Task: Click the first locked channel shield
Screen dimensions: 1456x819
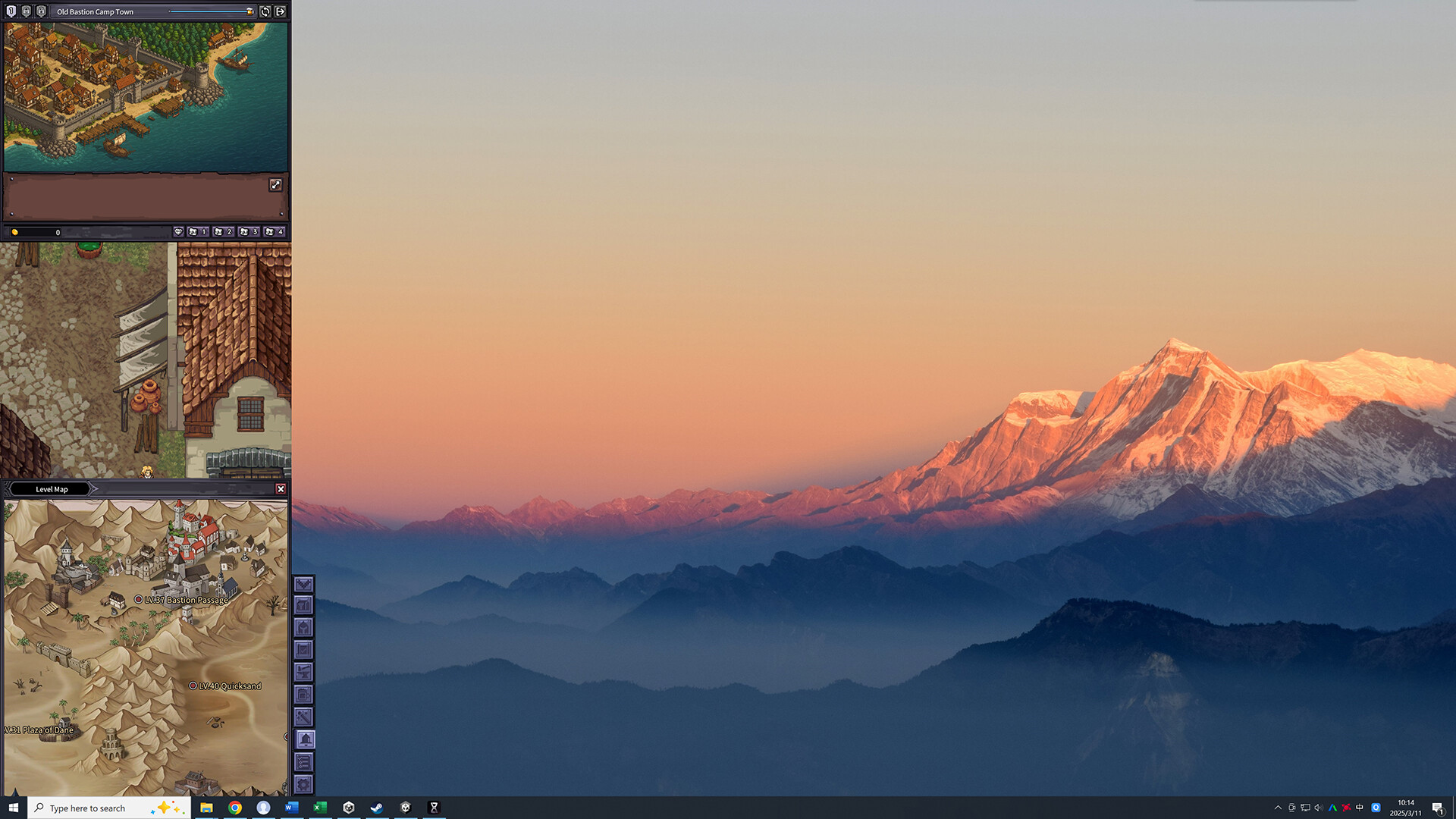Action: point(27,11)
